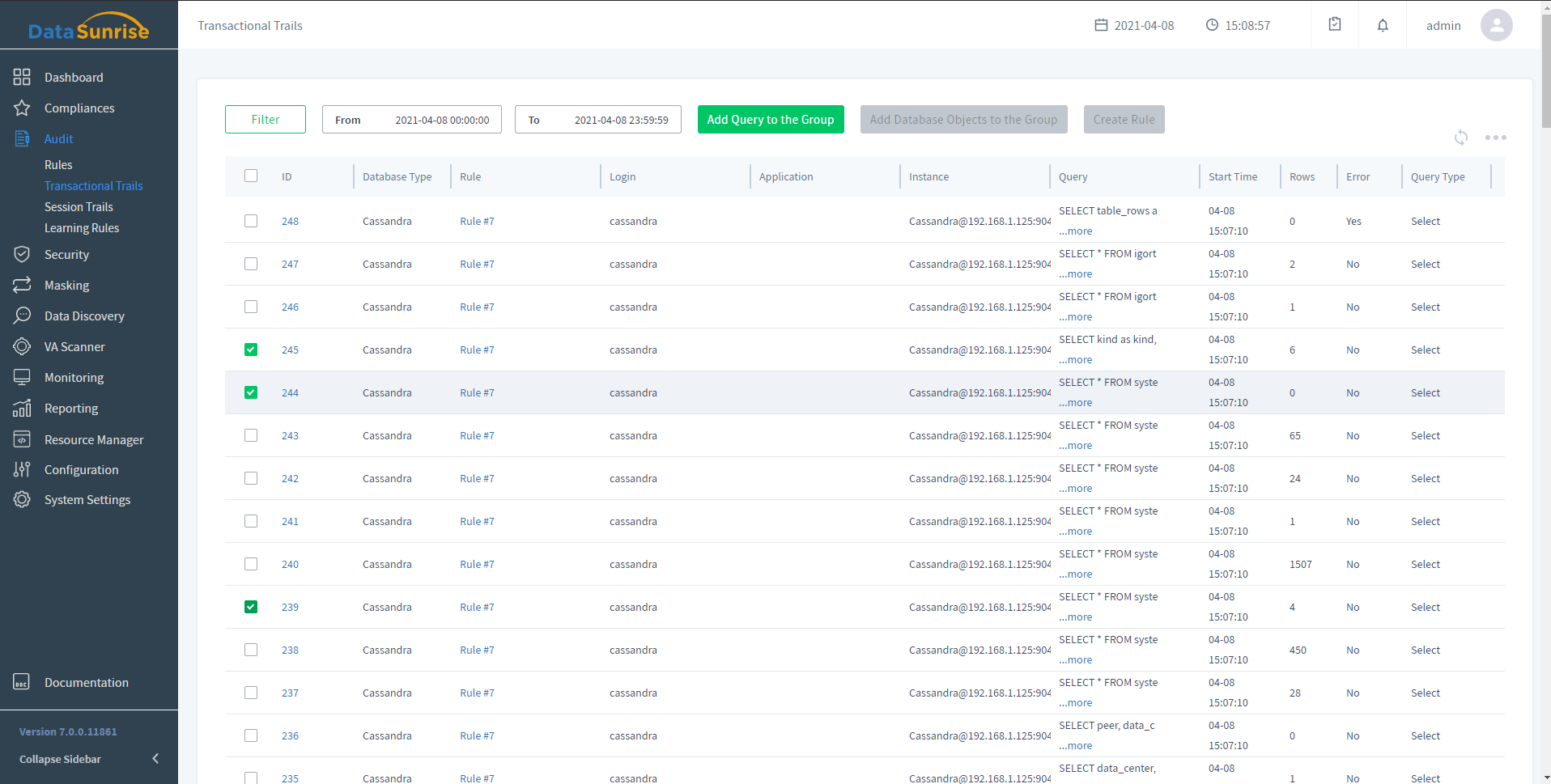Viewport: 1551px width, 784px height.
Task: Click the Filter button
Action: [265, 120]
